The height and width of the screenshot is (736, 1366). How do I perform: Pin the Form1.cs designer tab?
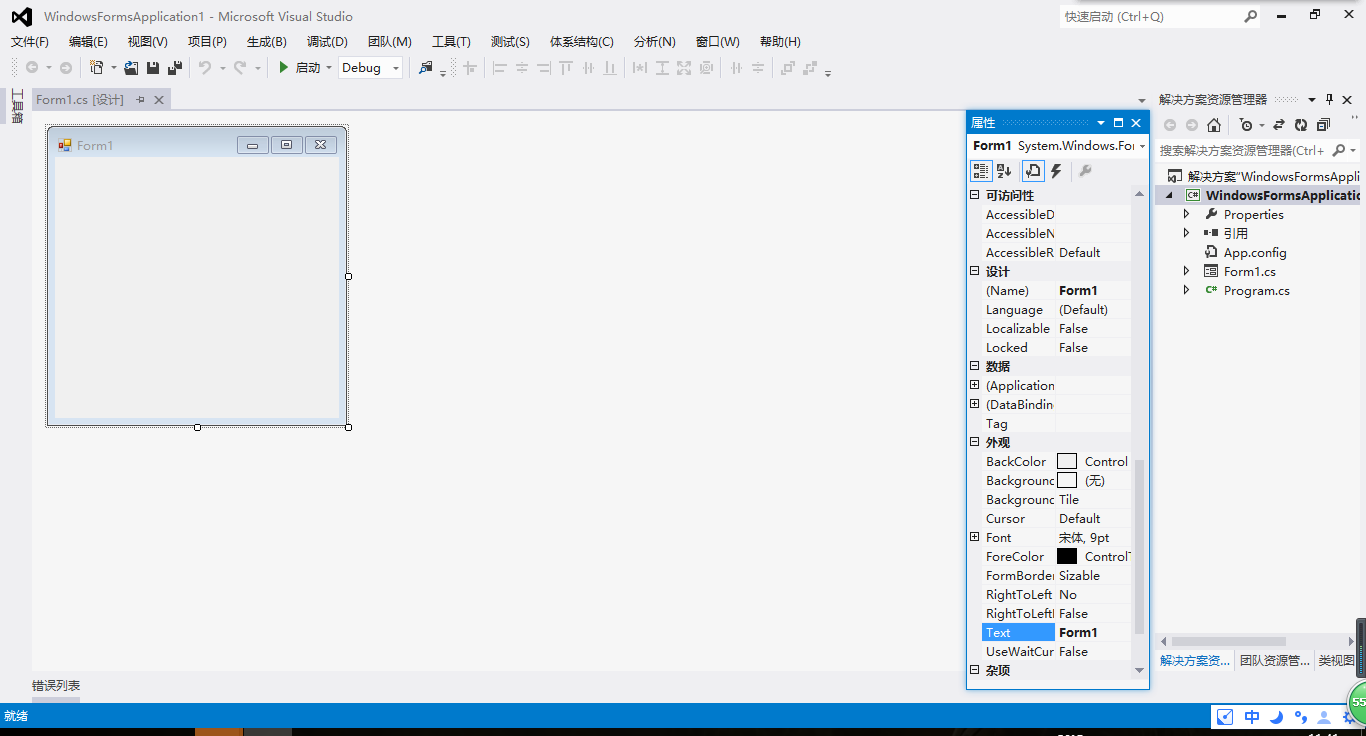point(140,100)
